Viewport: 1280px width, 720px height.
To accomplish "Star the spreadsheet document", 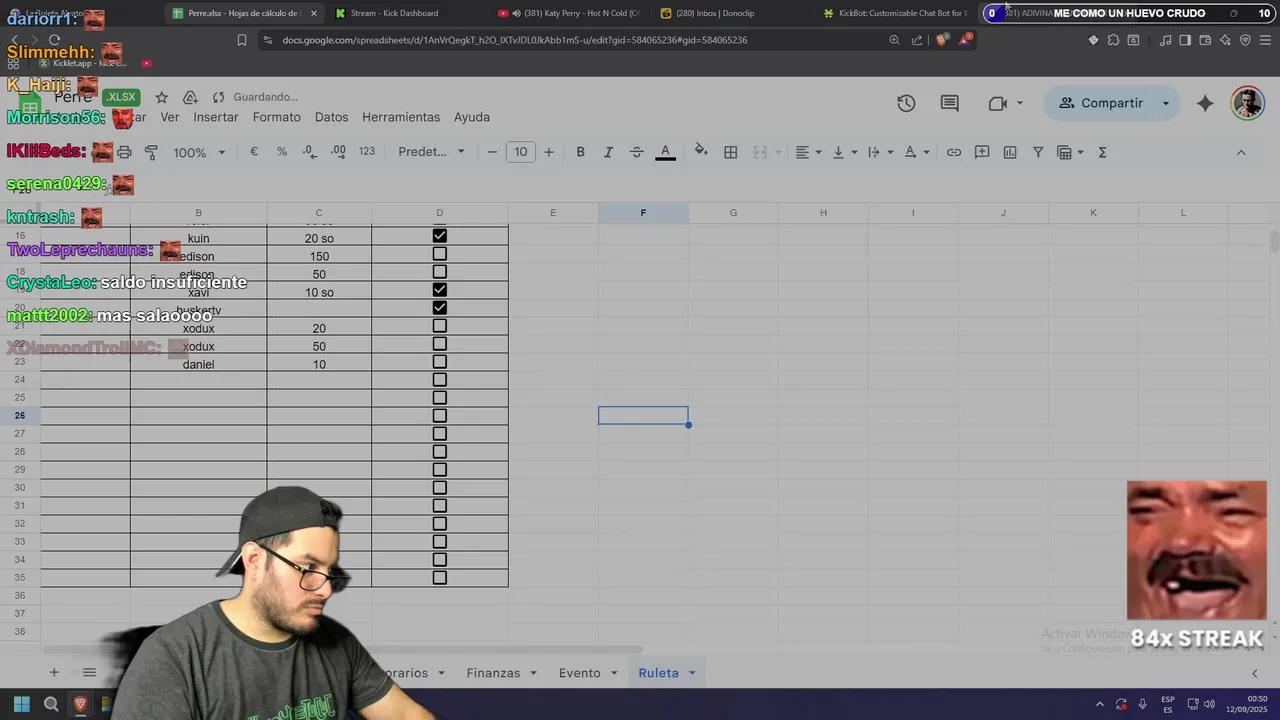I will click(162, 97).
